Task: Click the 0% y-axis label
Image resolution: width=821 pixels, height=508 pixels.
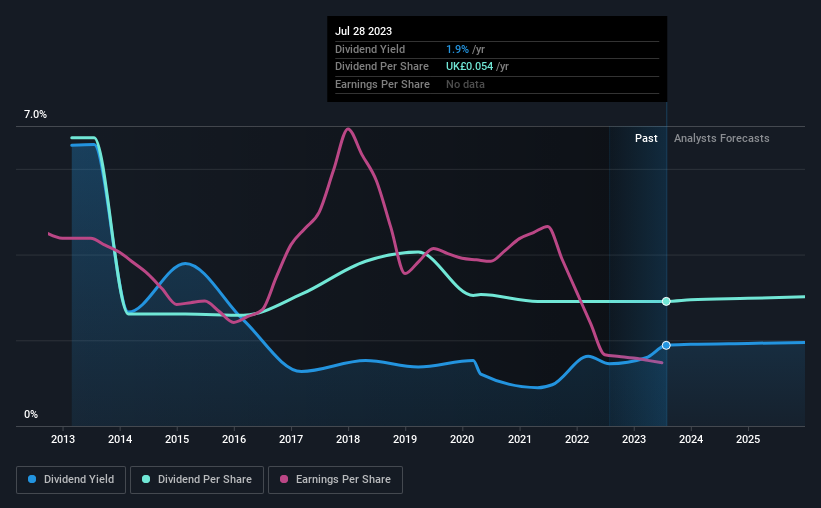Action: click(x=31, y=414)
